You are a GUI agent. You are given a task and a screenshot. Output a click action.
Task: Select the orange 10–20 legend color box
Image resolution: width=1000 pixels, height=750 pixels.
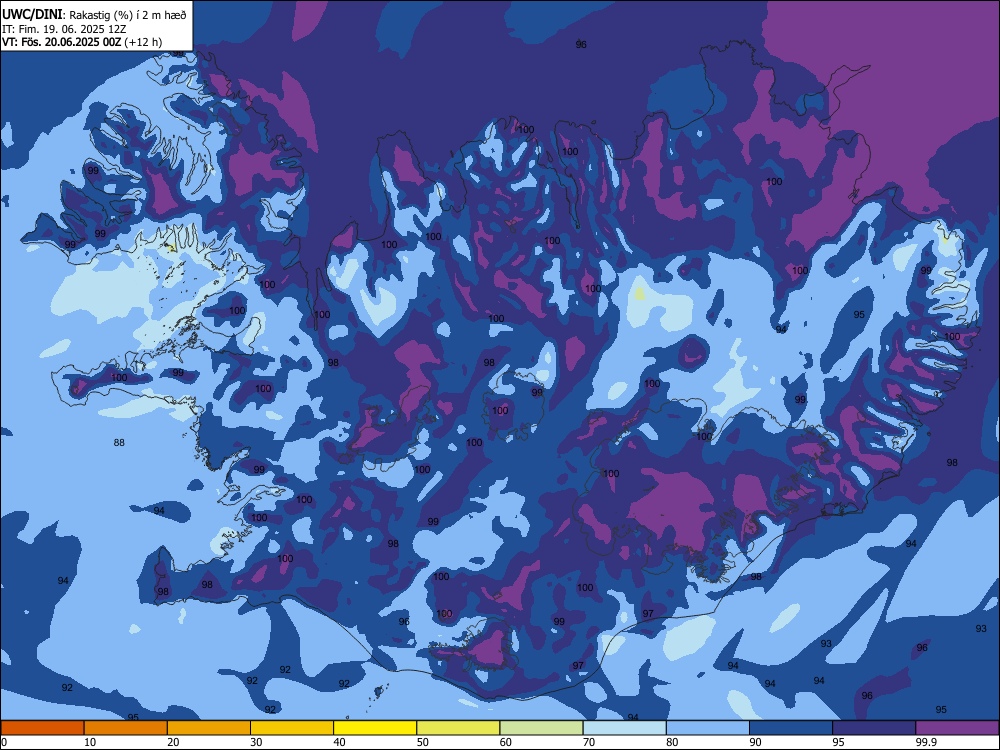[x=126, y=728]
